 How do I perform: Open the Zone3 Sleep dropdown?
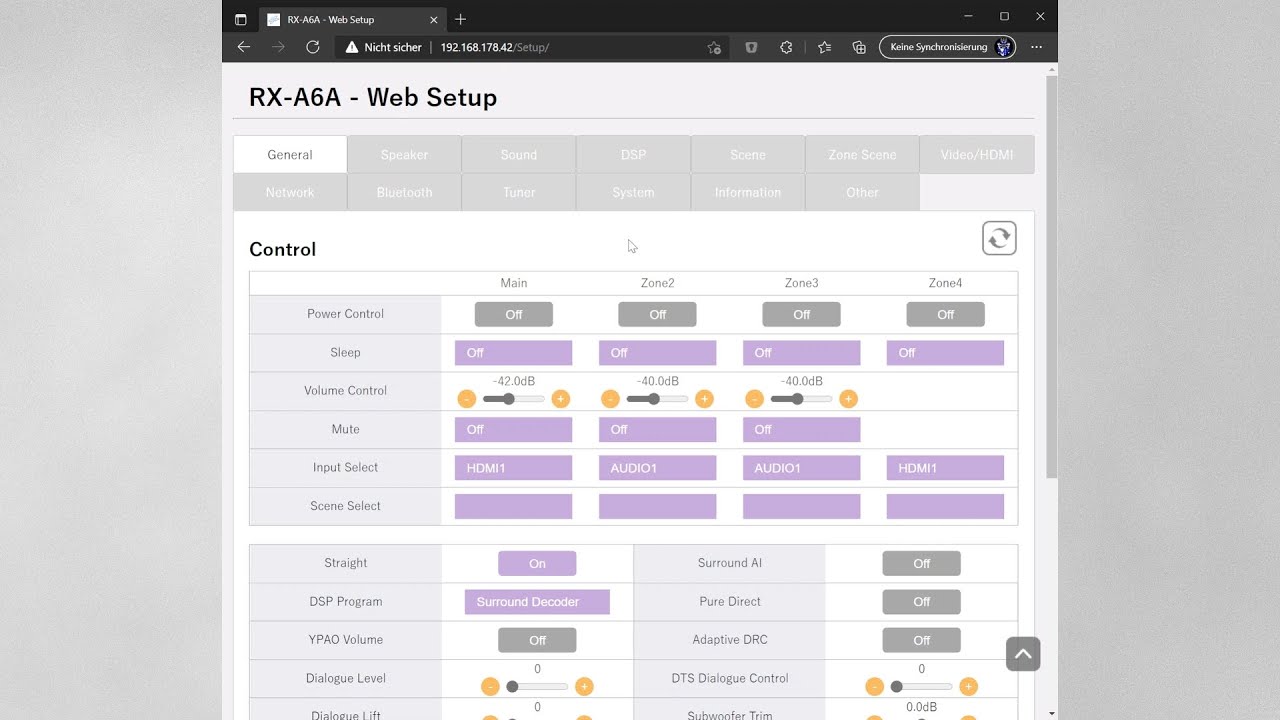coord(802,352)
